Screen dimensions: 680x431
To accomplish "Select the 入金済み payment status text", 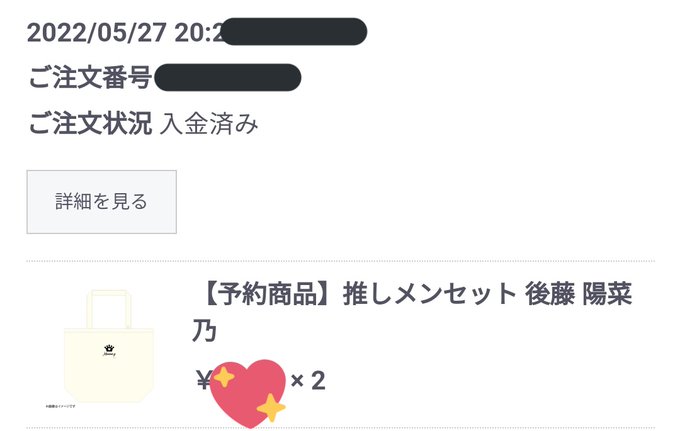I will [x=209, y=124].
